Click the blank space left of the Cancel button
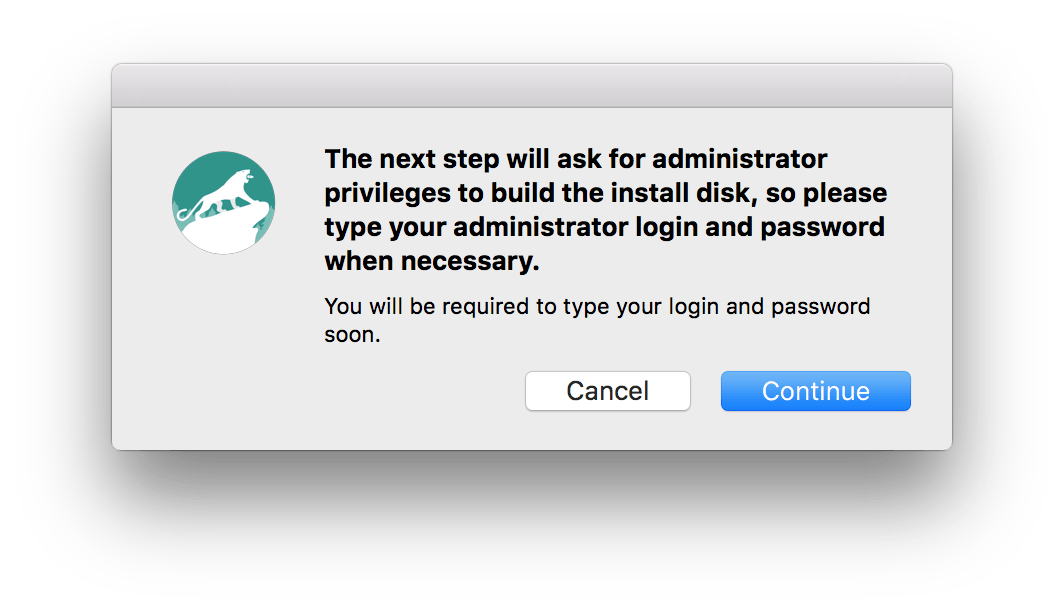The width and height of the screenshot is (1064, 610). coord(407,391)
